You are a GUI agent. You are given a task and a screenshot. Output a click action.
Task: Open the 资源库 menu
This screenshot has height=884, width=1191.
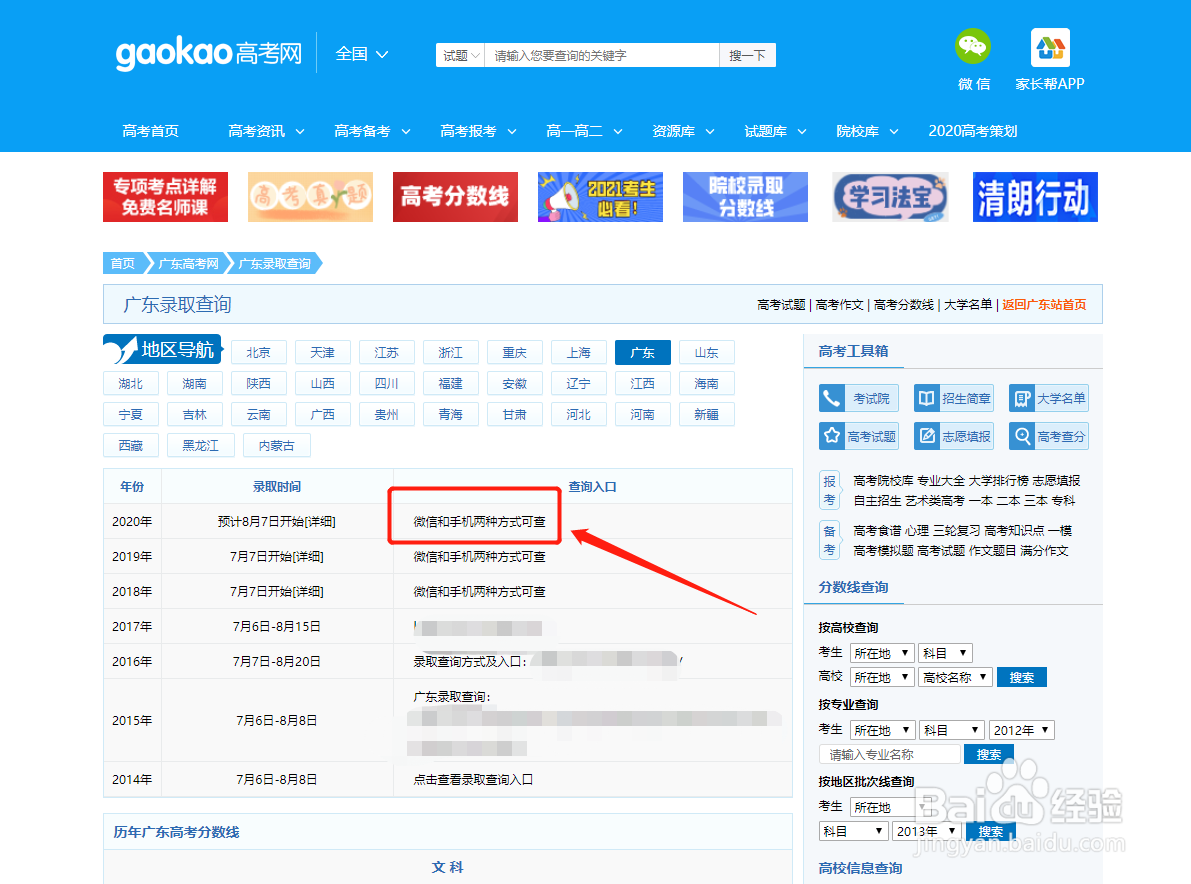point(675,131)
